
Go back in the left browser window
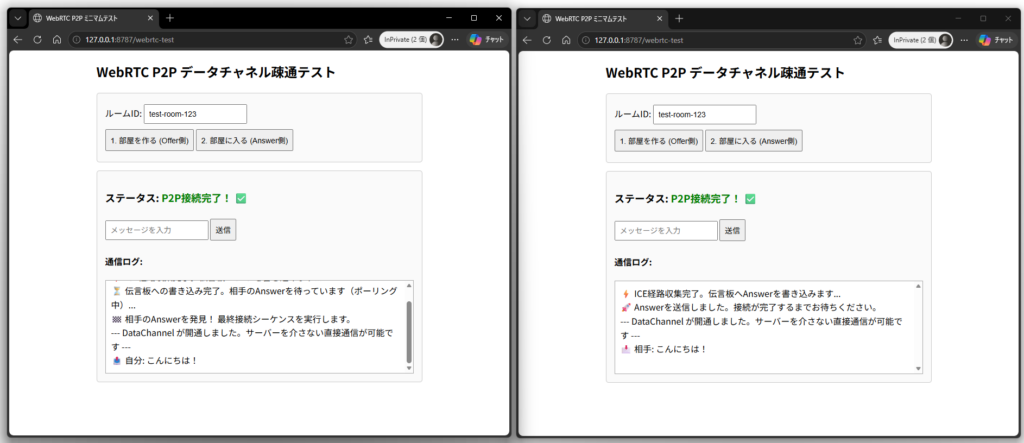pyautogui.click(x=18, y=40)
